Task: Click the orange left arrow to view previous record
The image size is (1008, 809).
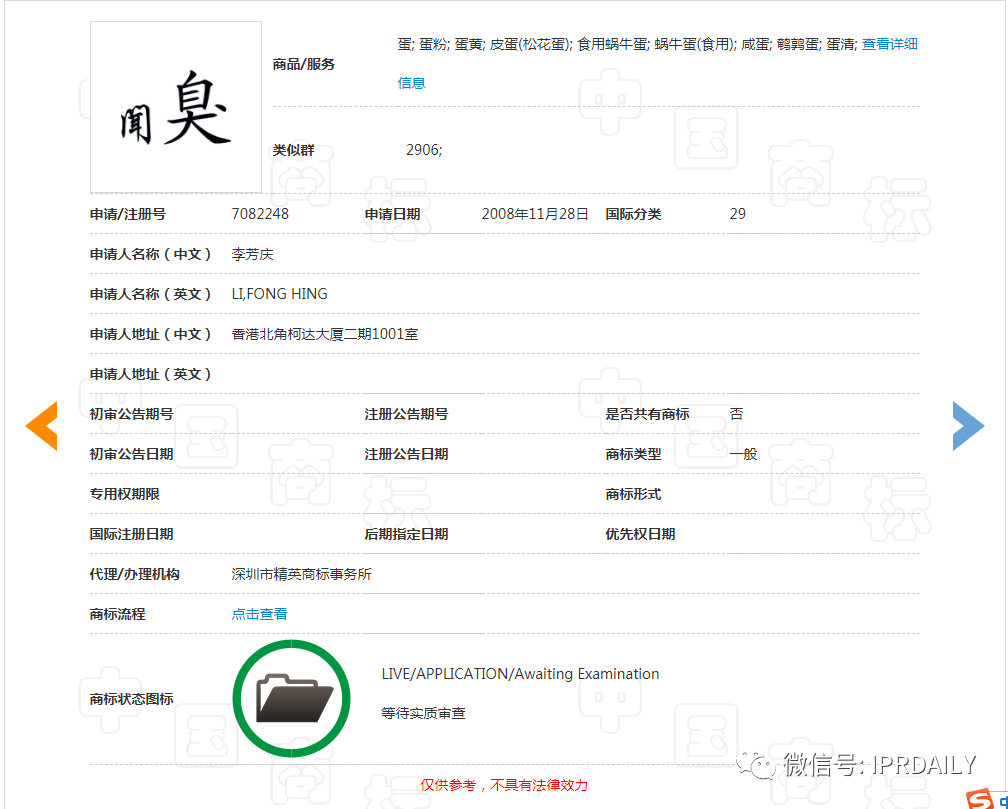Action: click(41, 426)
